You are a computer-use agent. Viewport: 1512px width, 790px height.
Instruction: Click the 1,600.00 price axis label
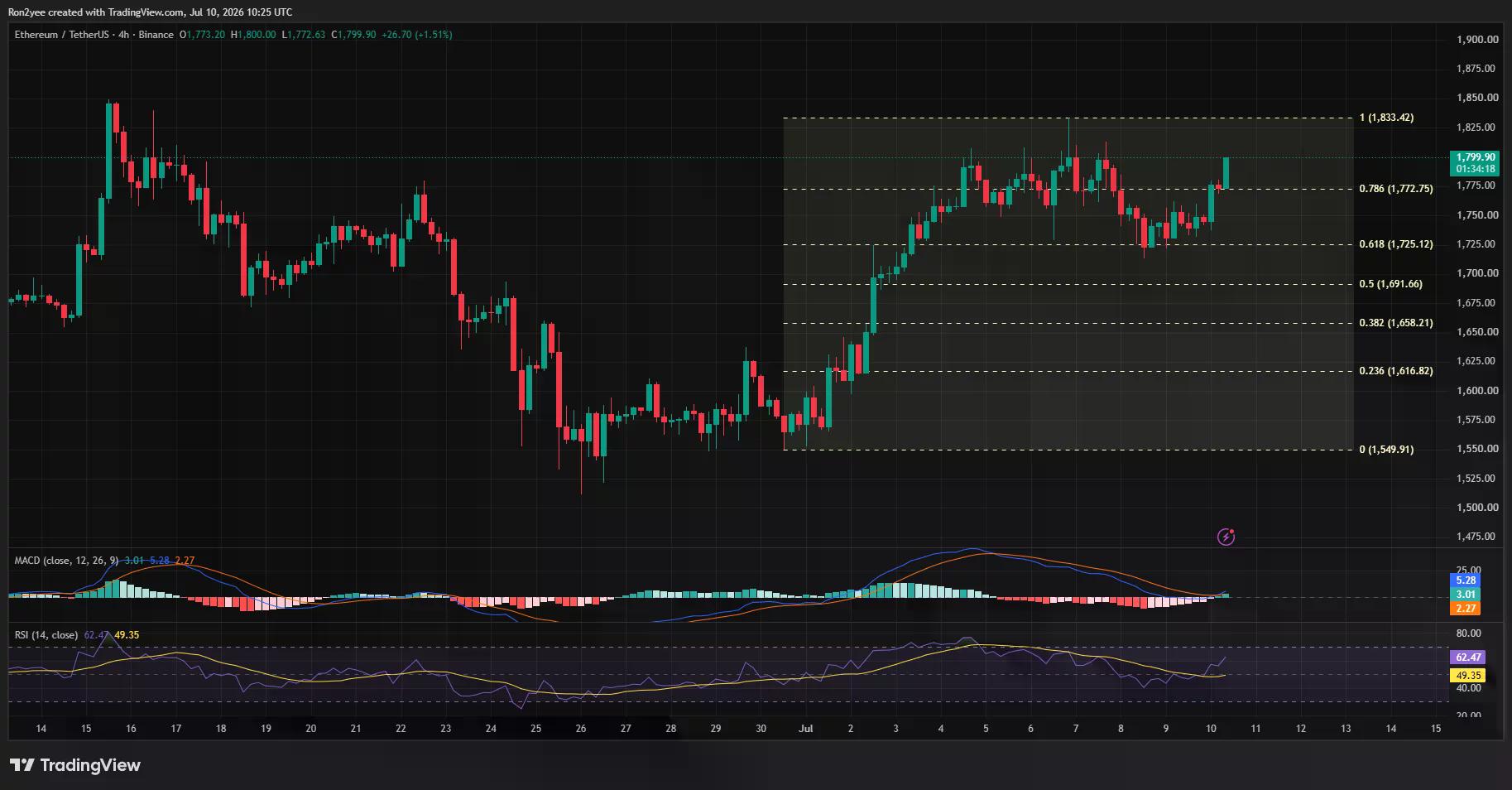click(x=1477, y=391)
